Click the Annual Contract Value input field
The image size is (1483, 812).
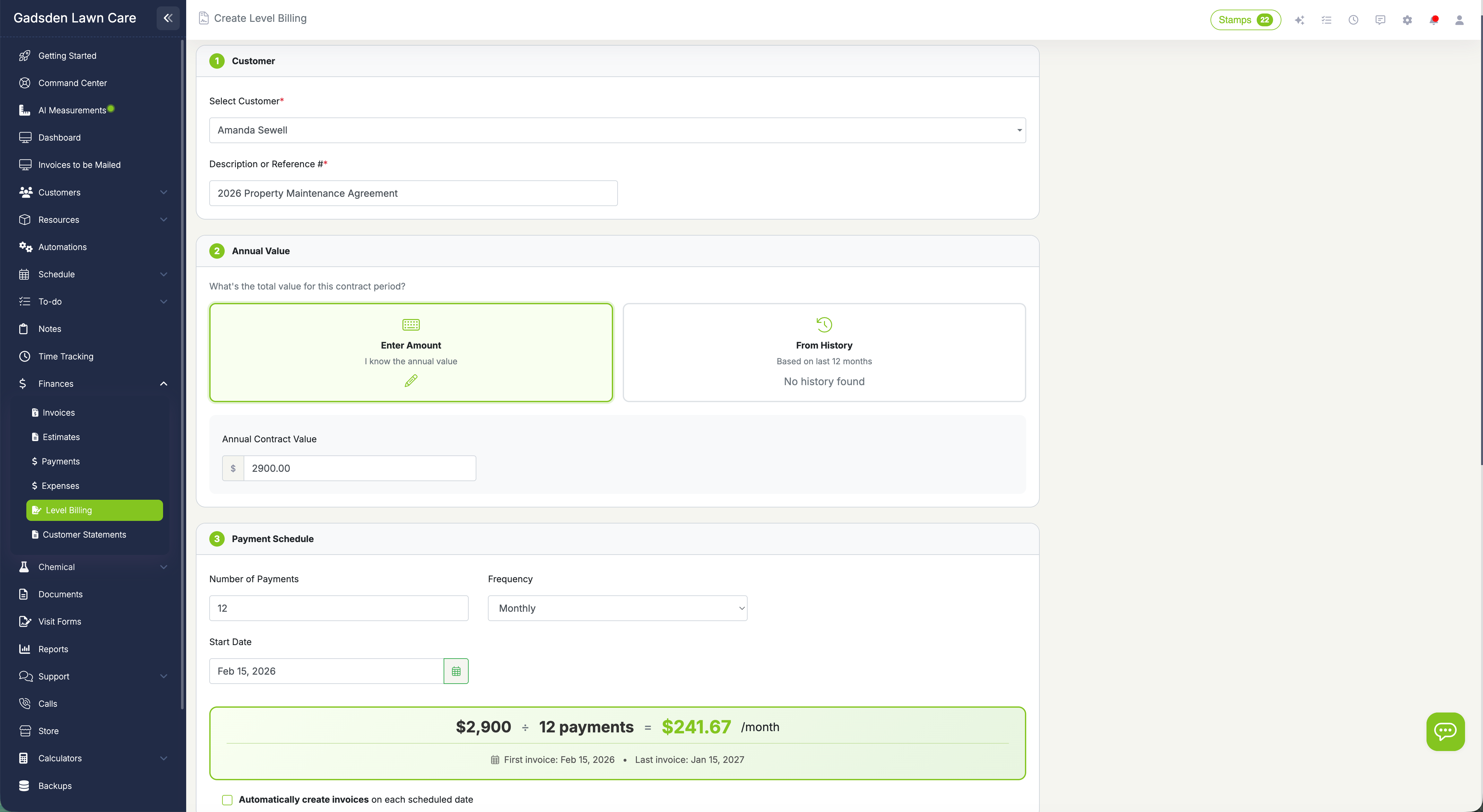[359, 469]
